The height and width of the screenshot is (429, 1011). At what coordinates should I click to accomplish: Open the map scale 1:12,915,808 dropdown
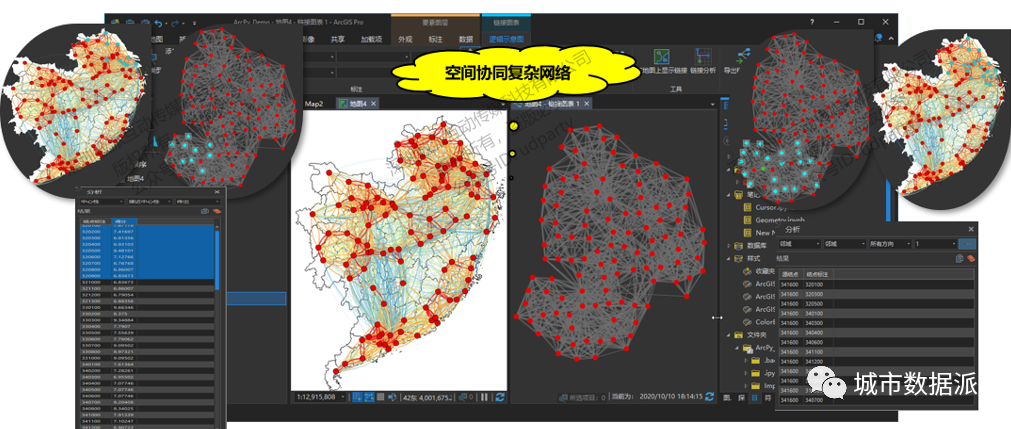coord(342,397)
